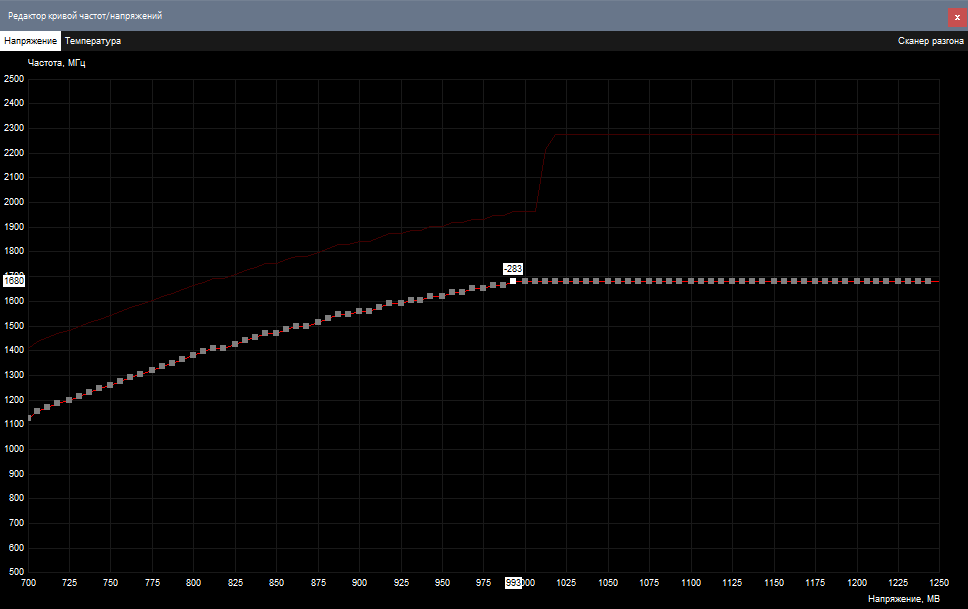Open Сканер разгона
968x609 pixels.
[930, 41]
